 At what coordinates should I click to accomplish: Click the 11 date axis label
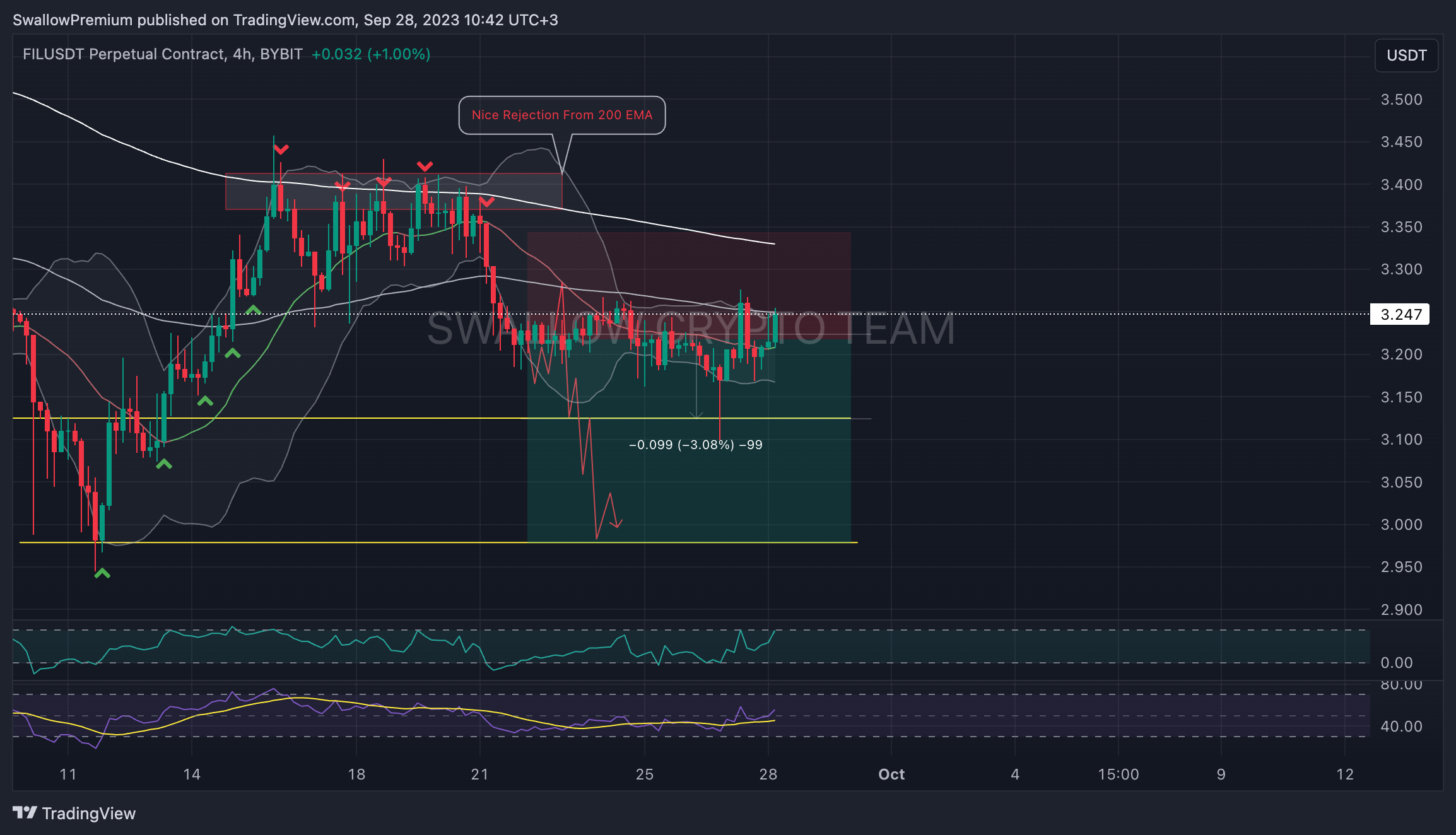pyautogui.click(x=68, y=774)
